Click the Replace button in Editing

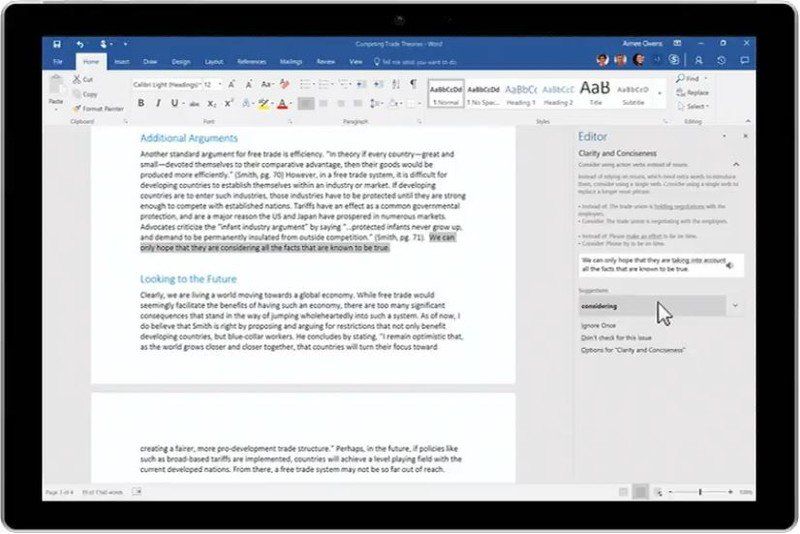click(692, 92)
